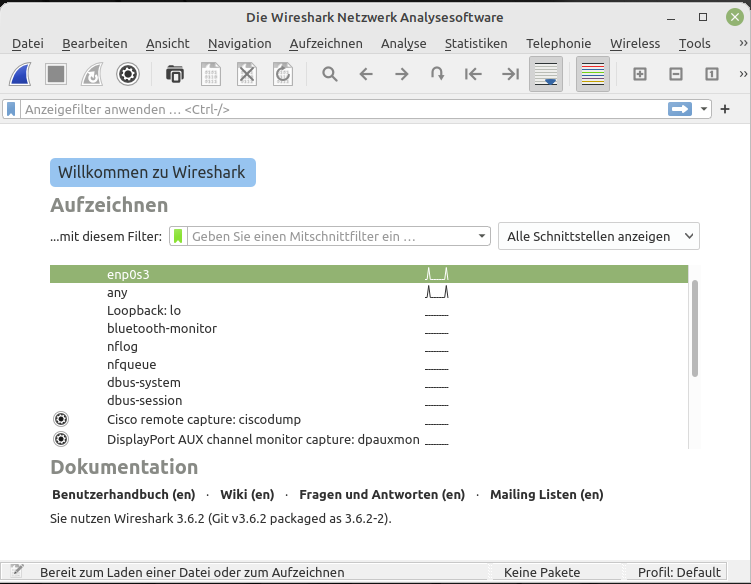Screen dimensions: 751x584
Task: Open the Wiki (en) link
Action: point(247,494)
